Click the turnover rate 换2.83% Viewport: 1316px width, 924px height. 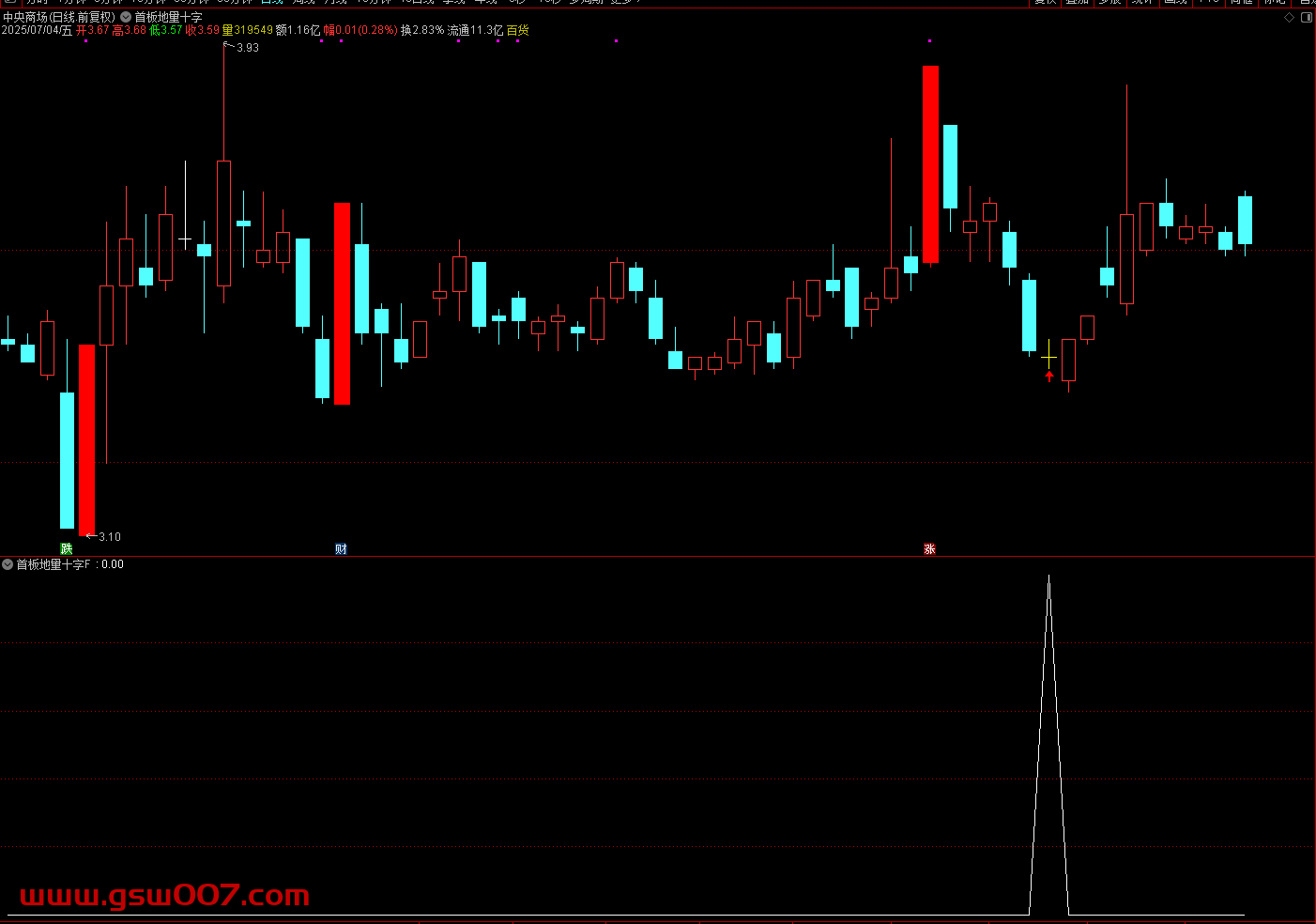(422, 30)
